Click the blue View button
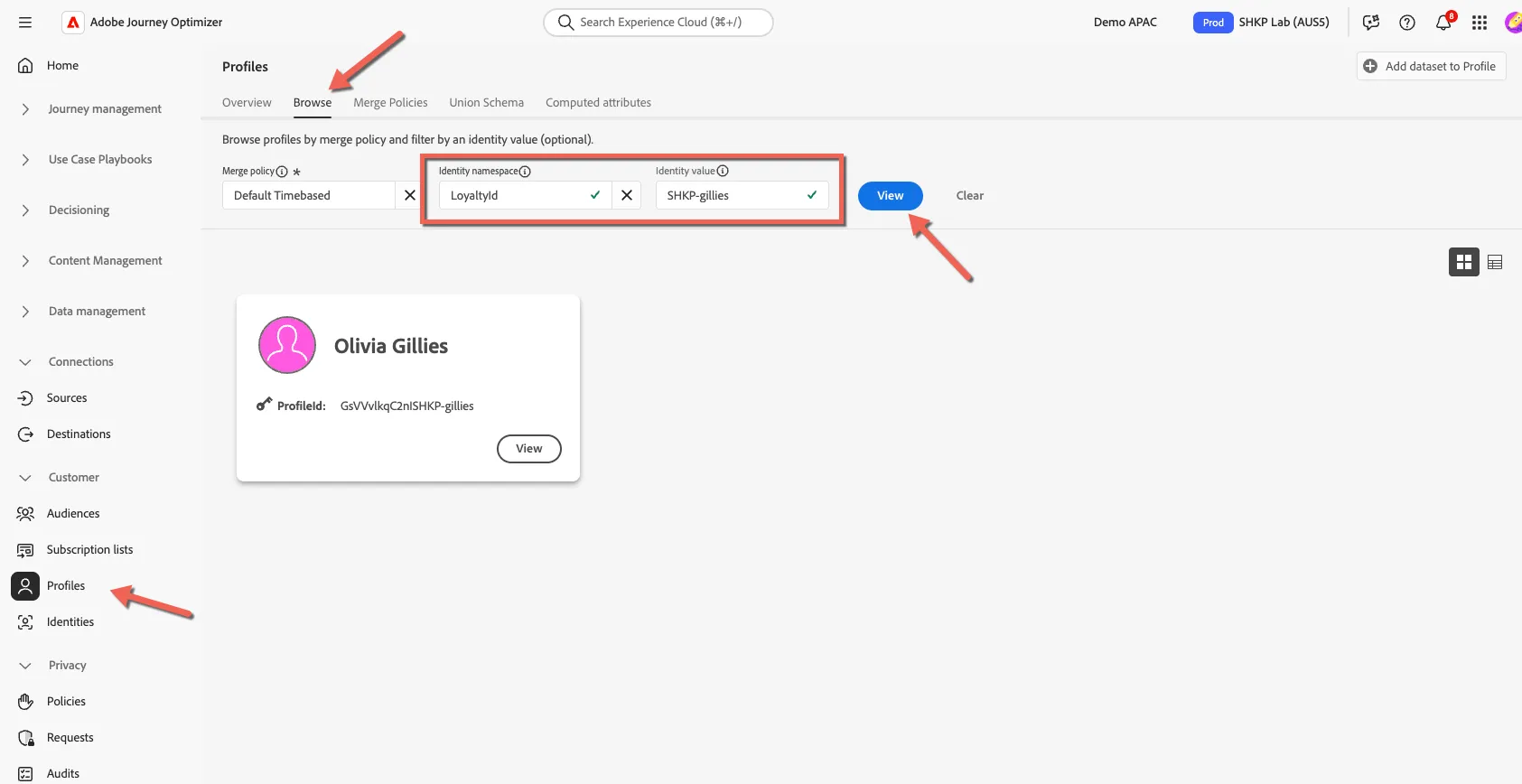The width and height of the screenshot is (1522, 784). [x=891, y=196]
